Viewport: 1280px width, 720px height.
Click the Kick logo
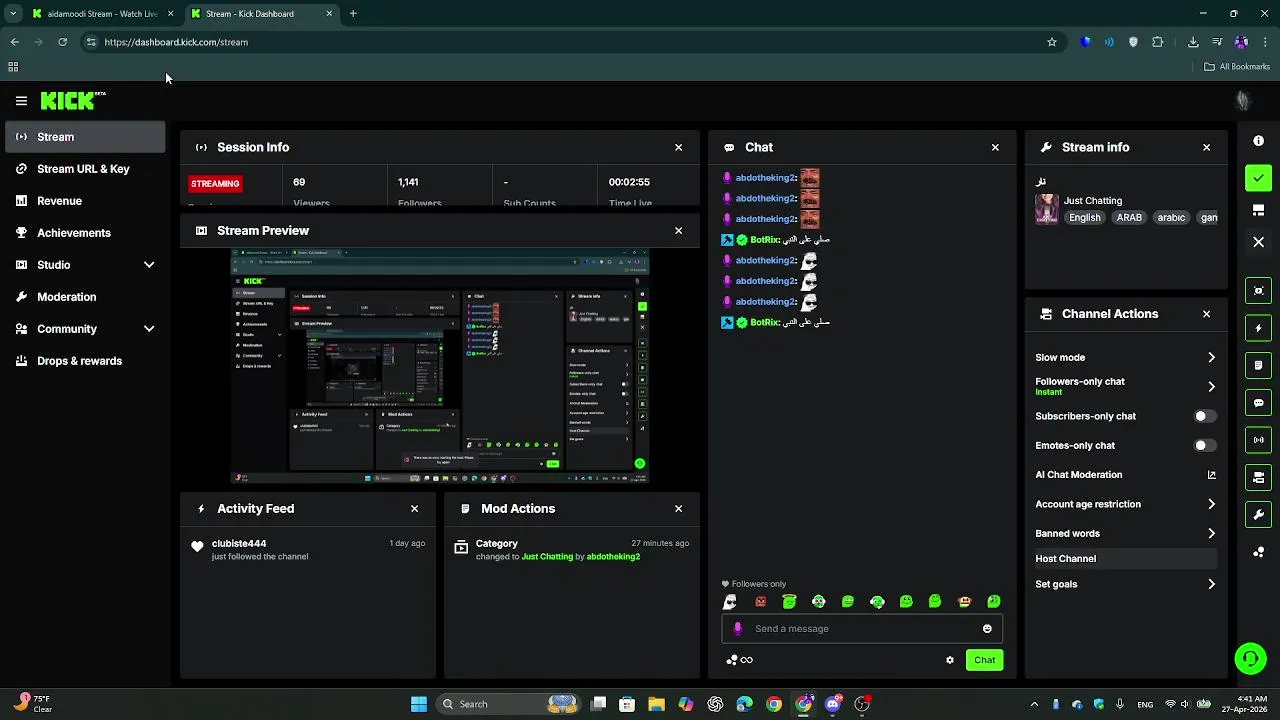point(73,100)
